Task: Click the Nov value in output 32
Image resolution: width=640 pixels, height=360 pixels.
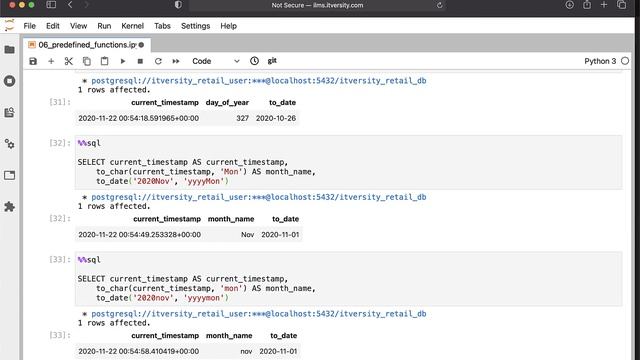Action: [x=247, y=235]
